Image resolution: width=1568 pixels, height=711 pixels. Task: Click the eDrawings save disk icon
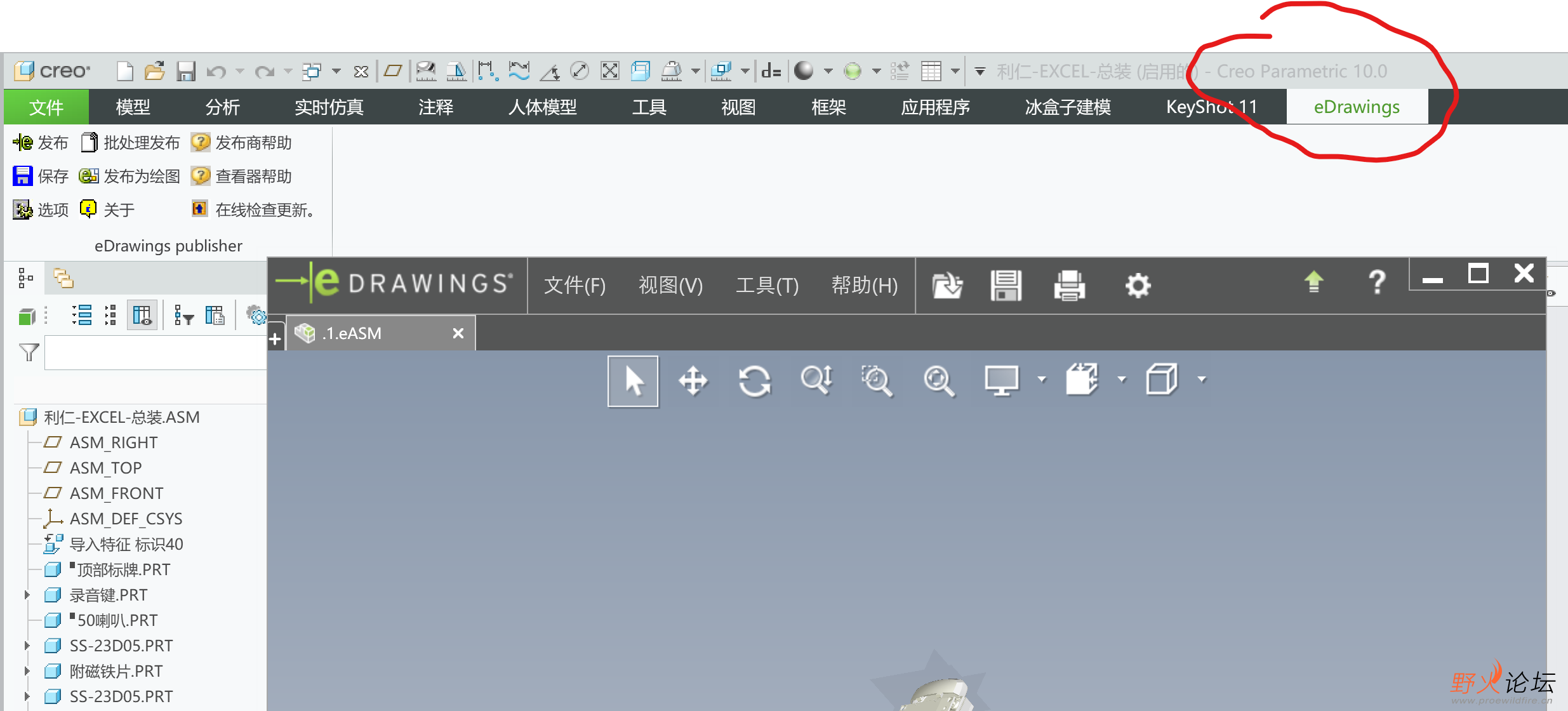click(1006, 285)
